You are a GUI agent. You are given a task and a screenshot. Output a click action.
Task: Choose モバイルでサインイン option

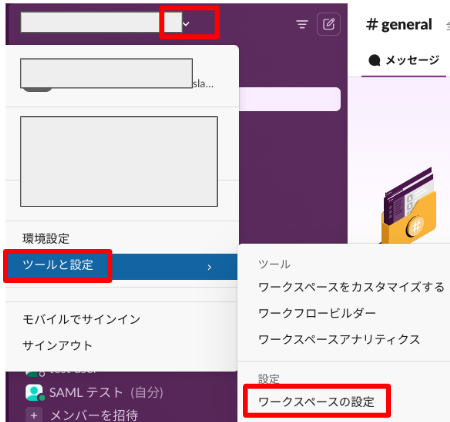(x=81, y=319)
